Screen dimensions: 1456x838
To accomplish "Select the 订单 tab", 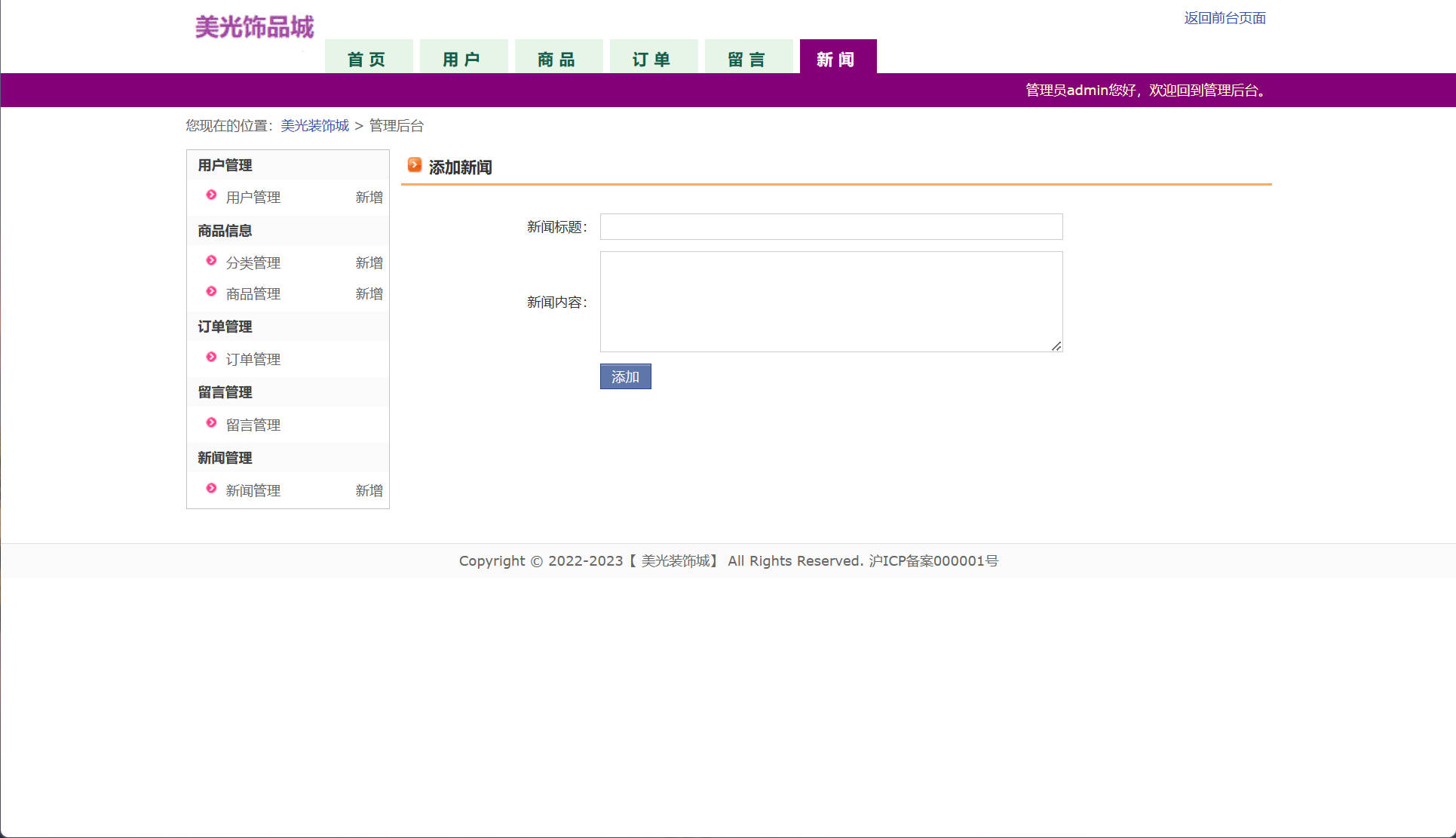I will pos(653,58).
